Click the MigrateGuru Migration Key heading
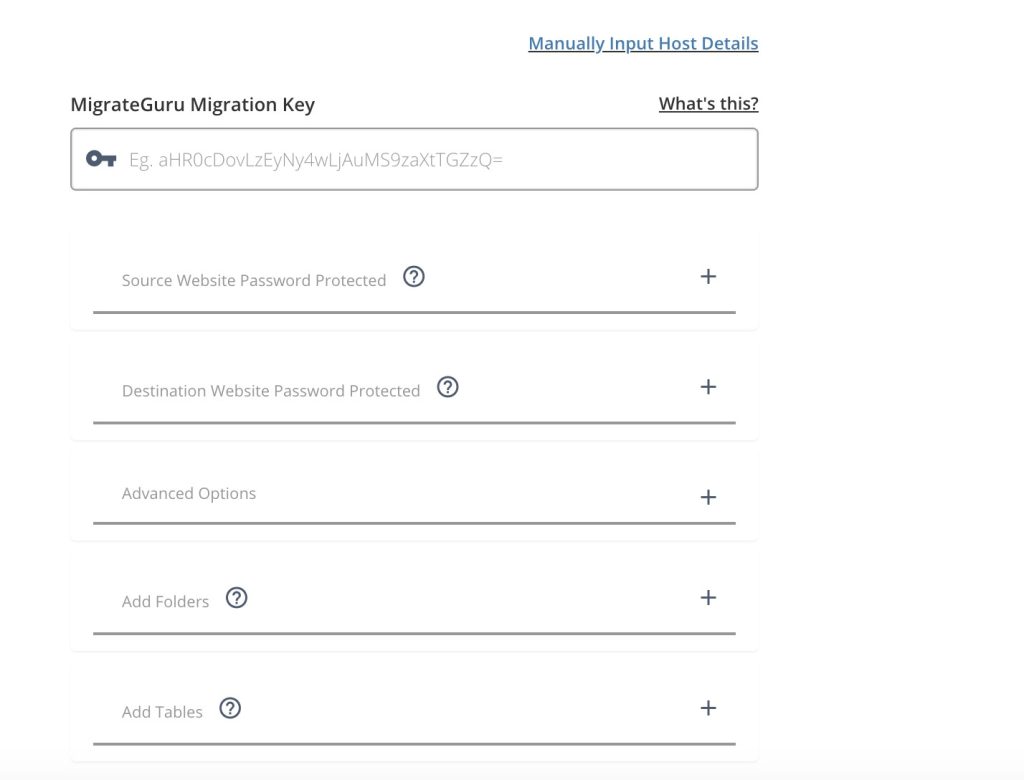 coord(193,105)
